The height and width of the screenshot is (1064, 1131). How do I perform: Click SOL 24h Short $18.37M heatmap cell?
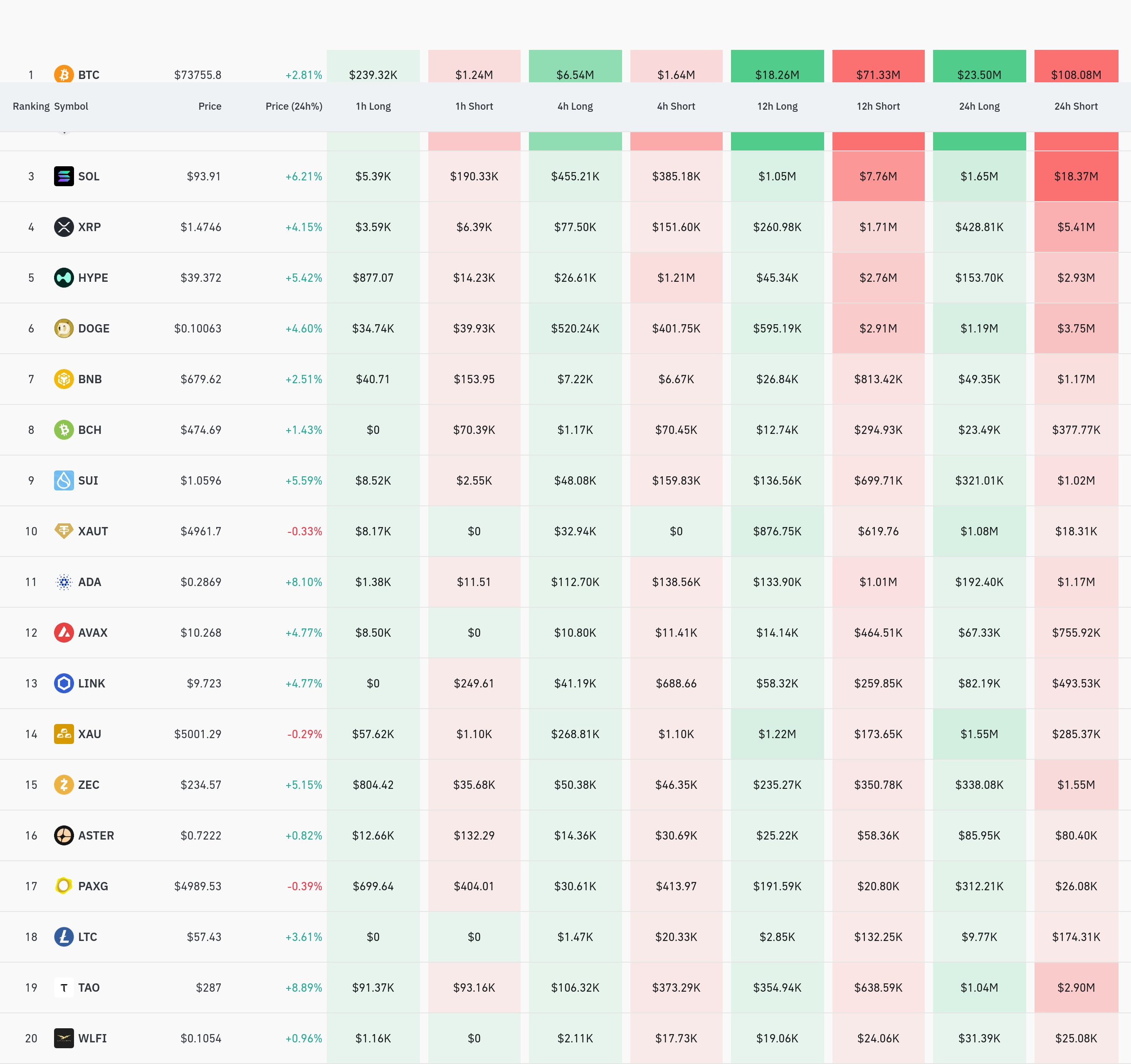pyautogui.click(x=1076, y=176)
